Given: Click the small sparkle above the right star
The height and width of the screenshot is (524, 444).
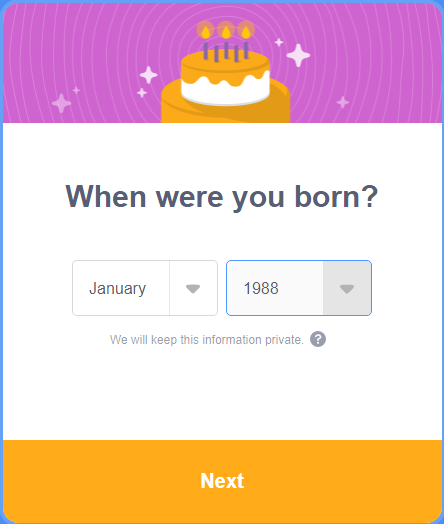Looking at the screenshot, I should click(279, 42).
